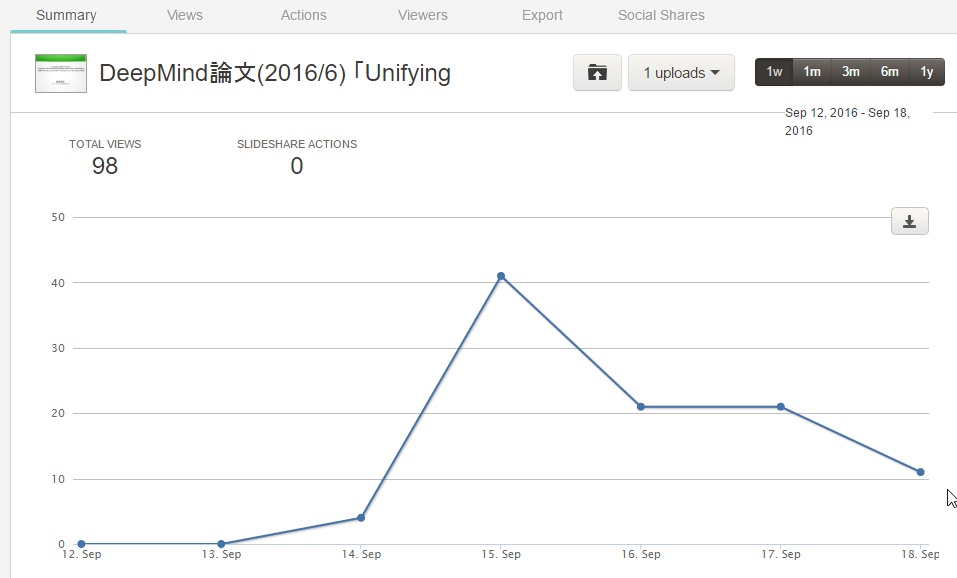Open the Social Shares tab
This screenshot has height=578, width=957.
pos(661,15)
